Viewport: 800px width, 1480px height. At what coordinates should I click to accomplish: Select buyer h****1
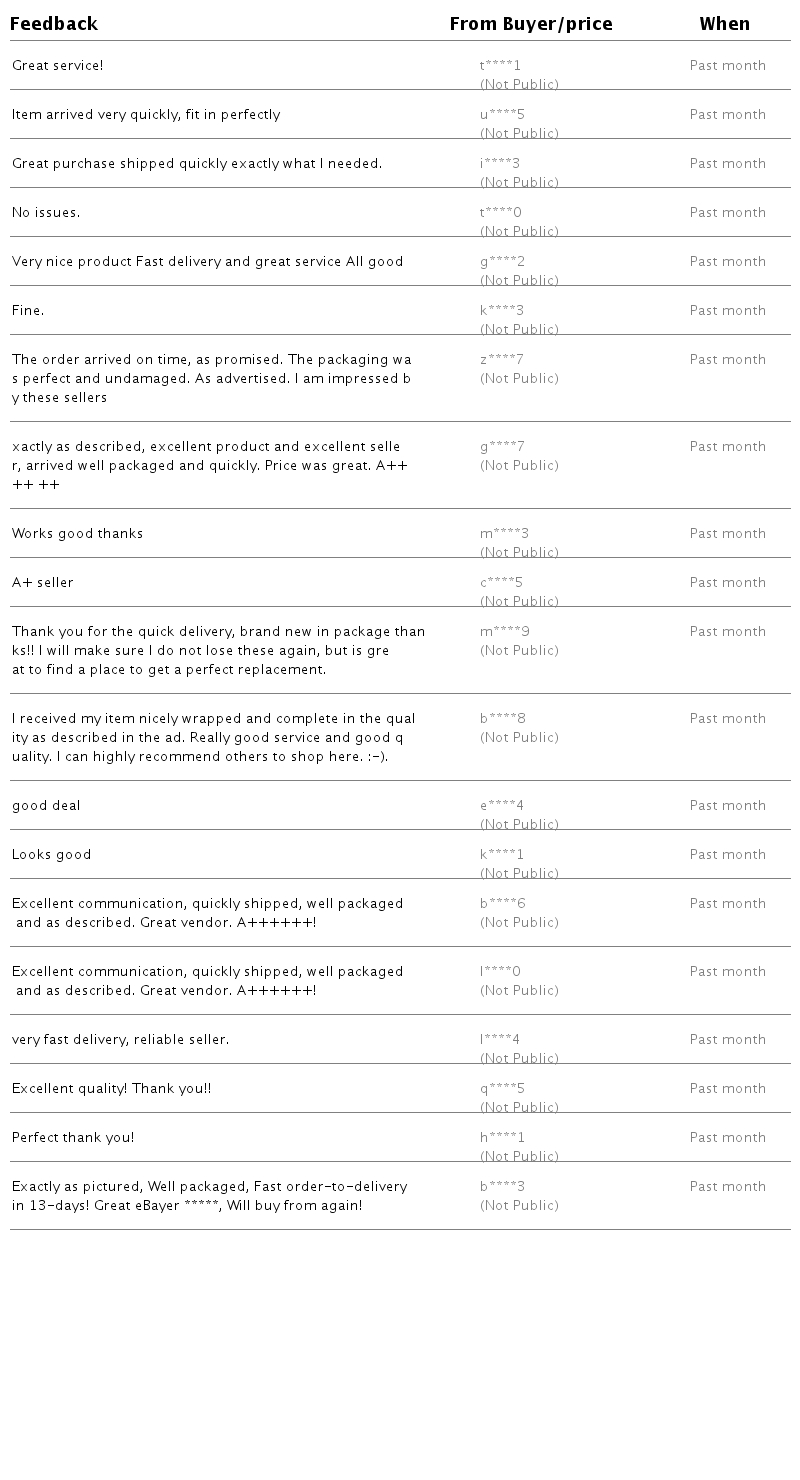[x=502, y=1138]
